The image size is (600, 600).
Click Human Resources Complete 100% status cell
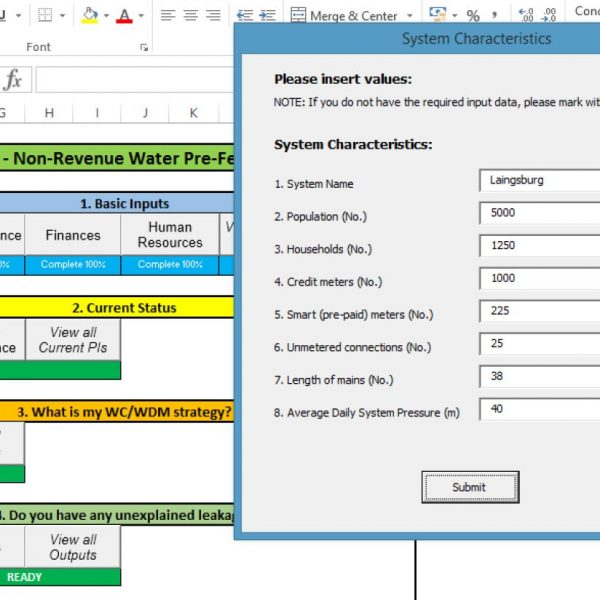170,265
